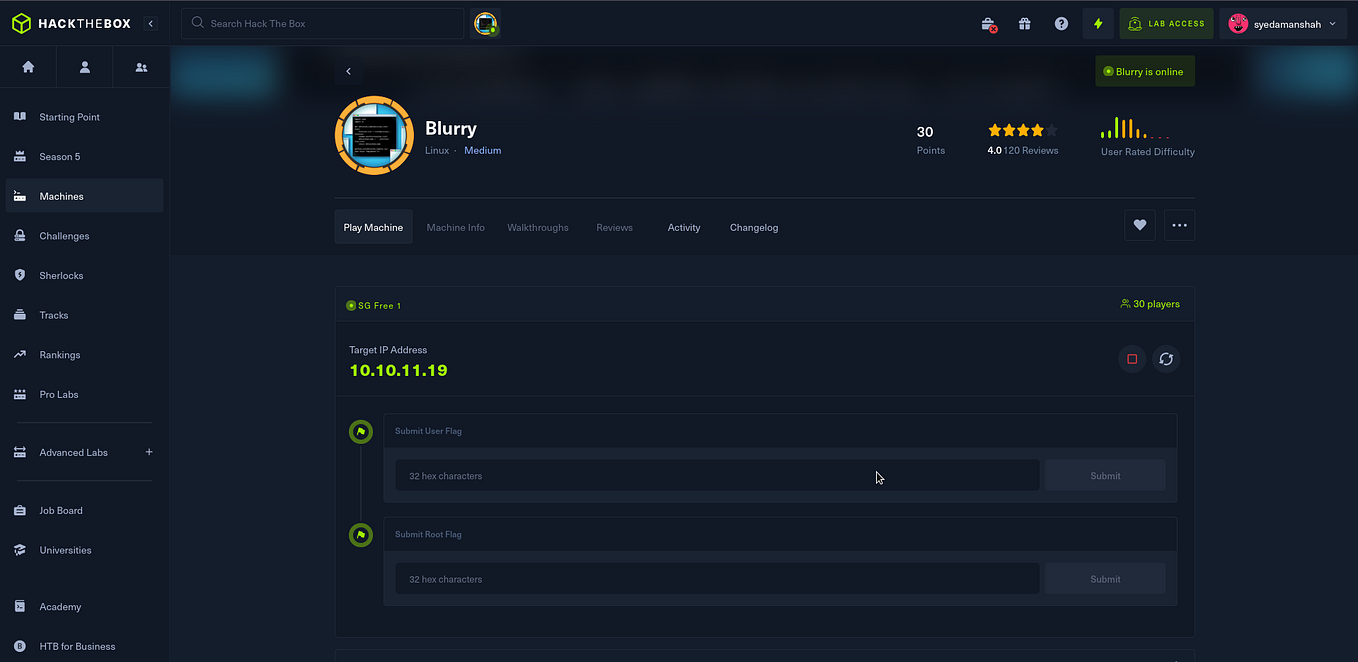This screenshot has width=1358, height=662.
Task: Open the syedamanshah user dropdown
Action: [x=1284, y=23]
